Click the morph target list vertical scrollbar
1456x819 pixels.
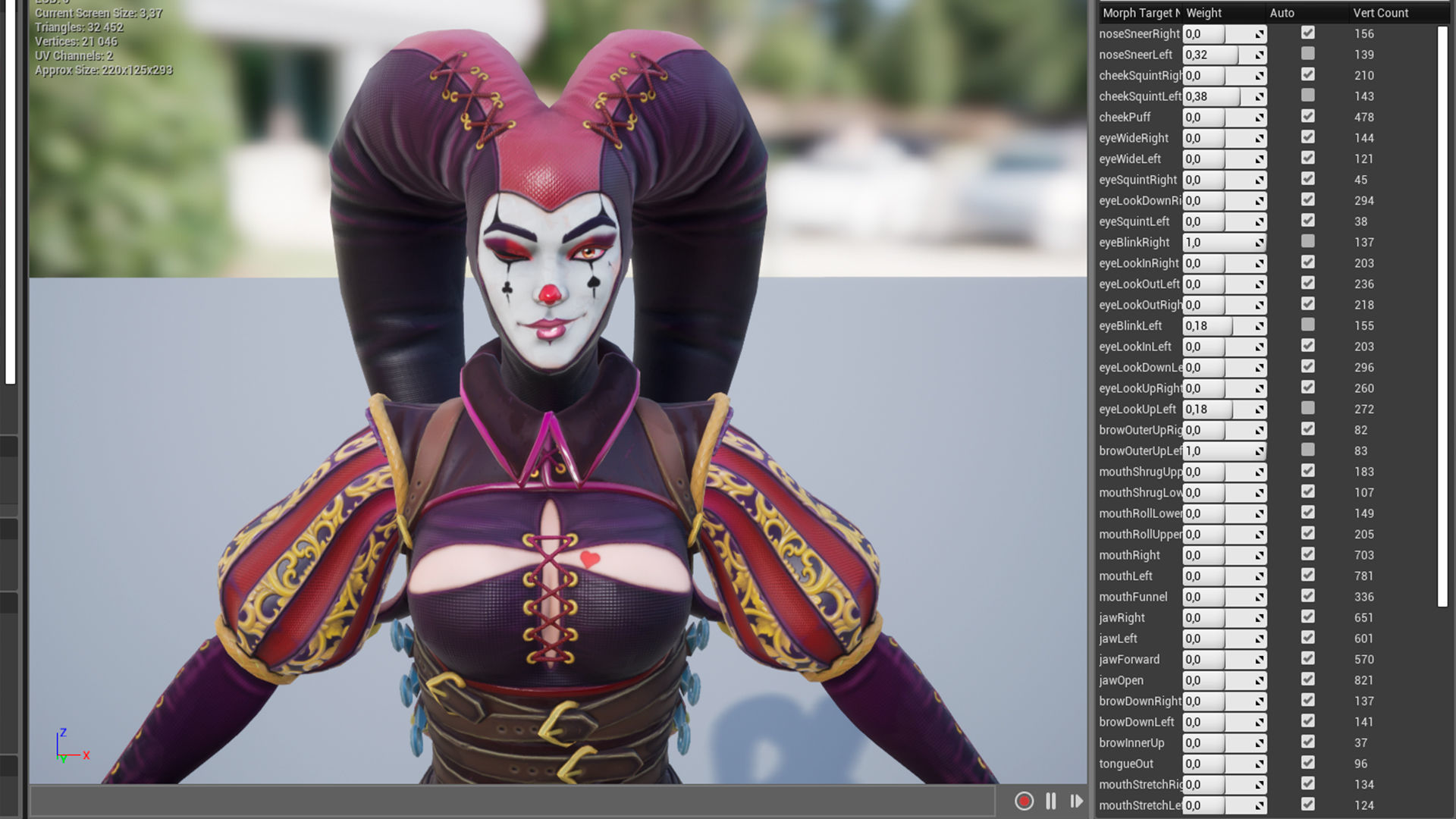pos(1442,316)
